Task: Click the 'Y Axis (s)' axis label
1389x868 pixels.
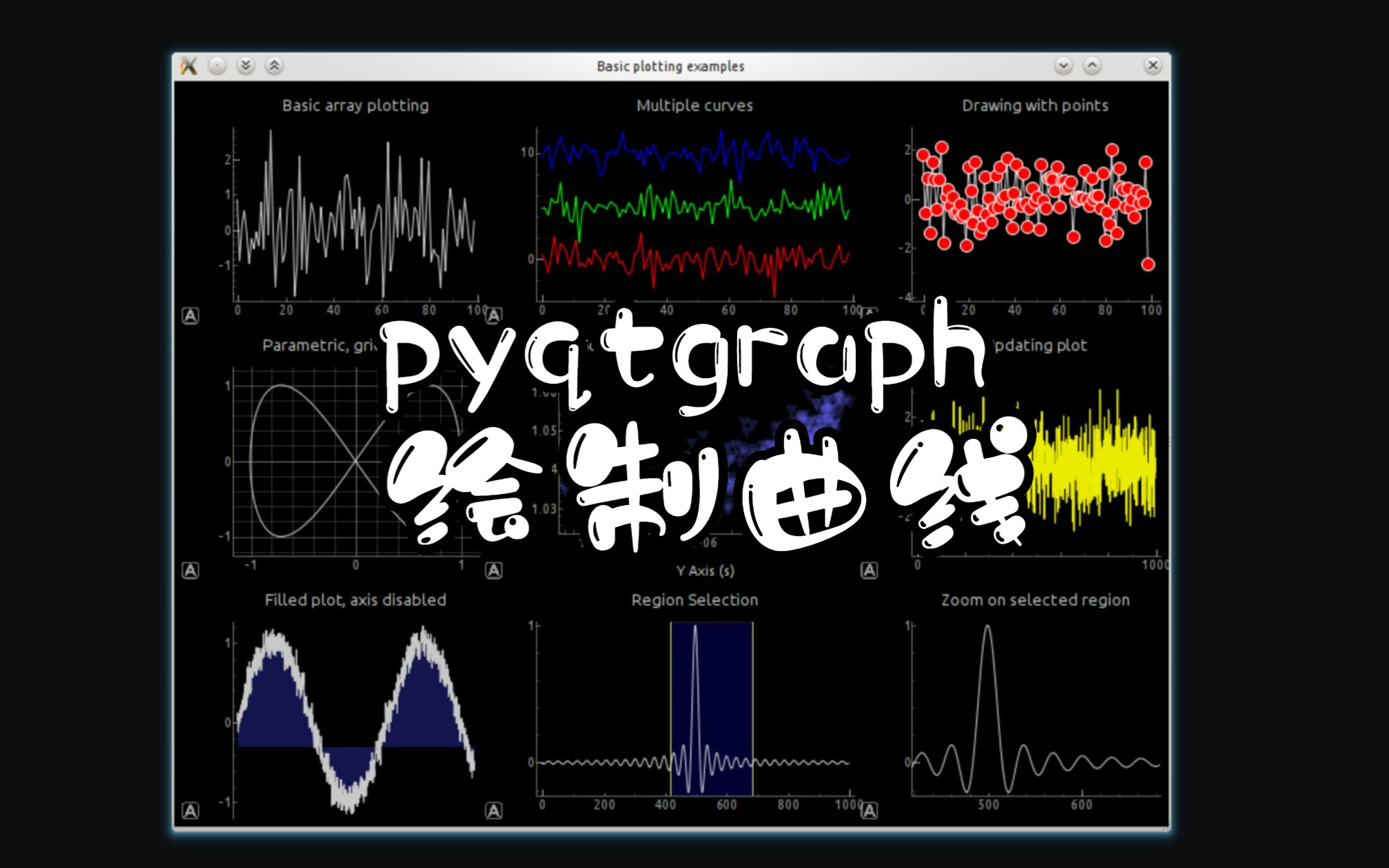Action: click(705, 571)
